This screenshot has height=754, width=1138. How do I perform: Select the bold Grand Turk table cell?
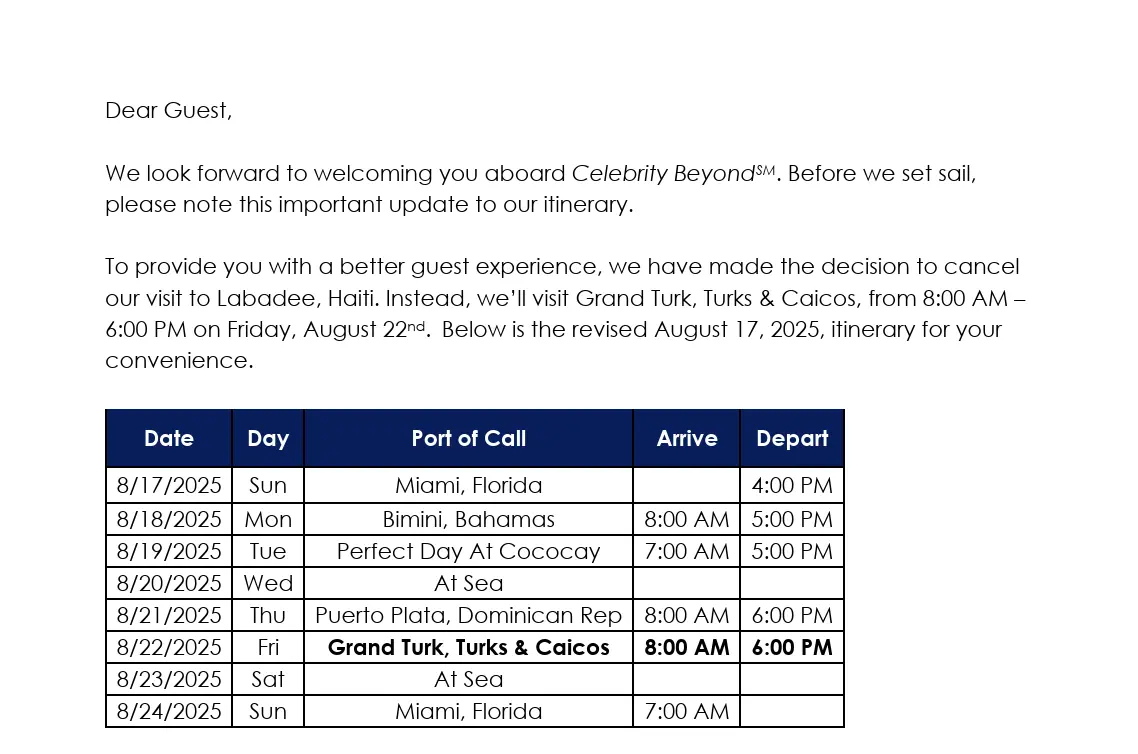[468, 647]
